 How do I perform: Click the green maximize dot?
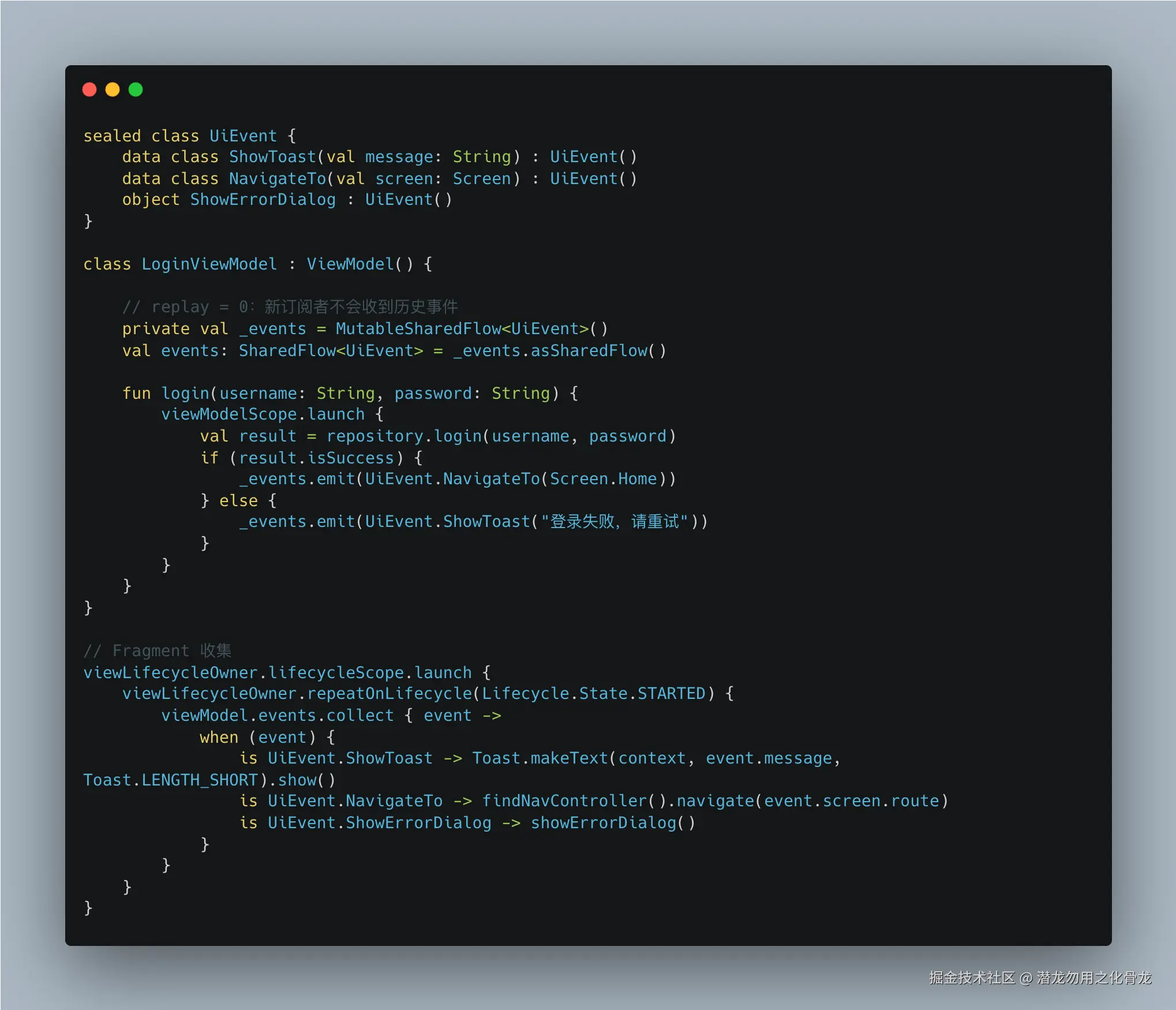click(x=136, y=89)
